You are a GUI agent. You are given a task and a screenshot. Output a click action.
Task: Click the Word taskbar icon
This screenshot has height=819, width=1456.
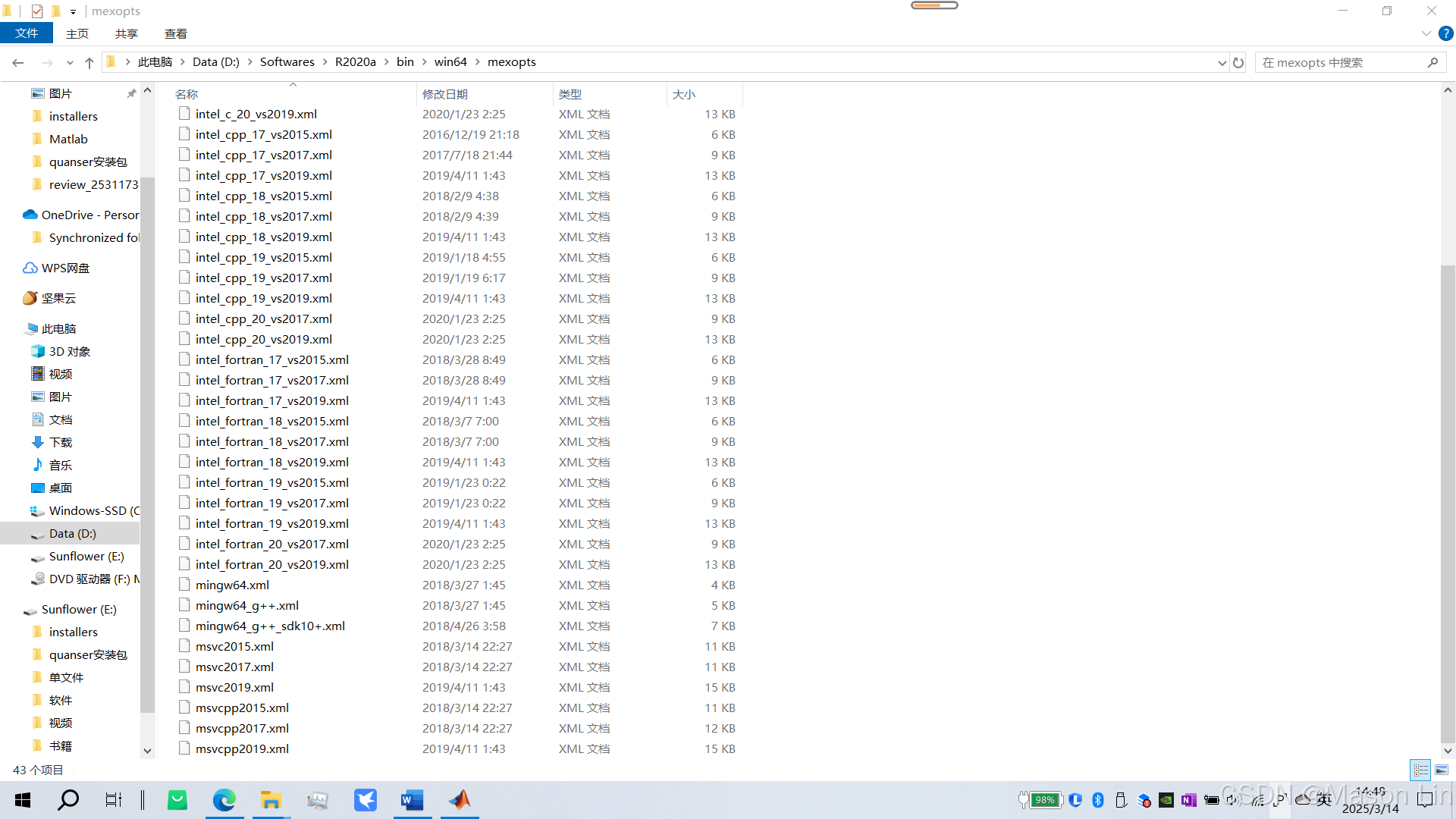[x=412, y=800]
